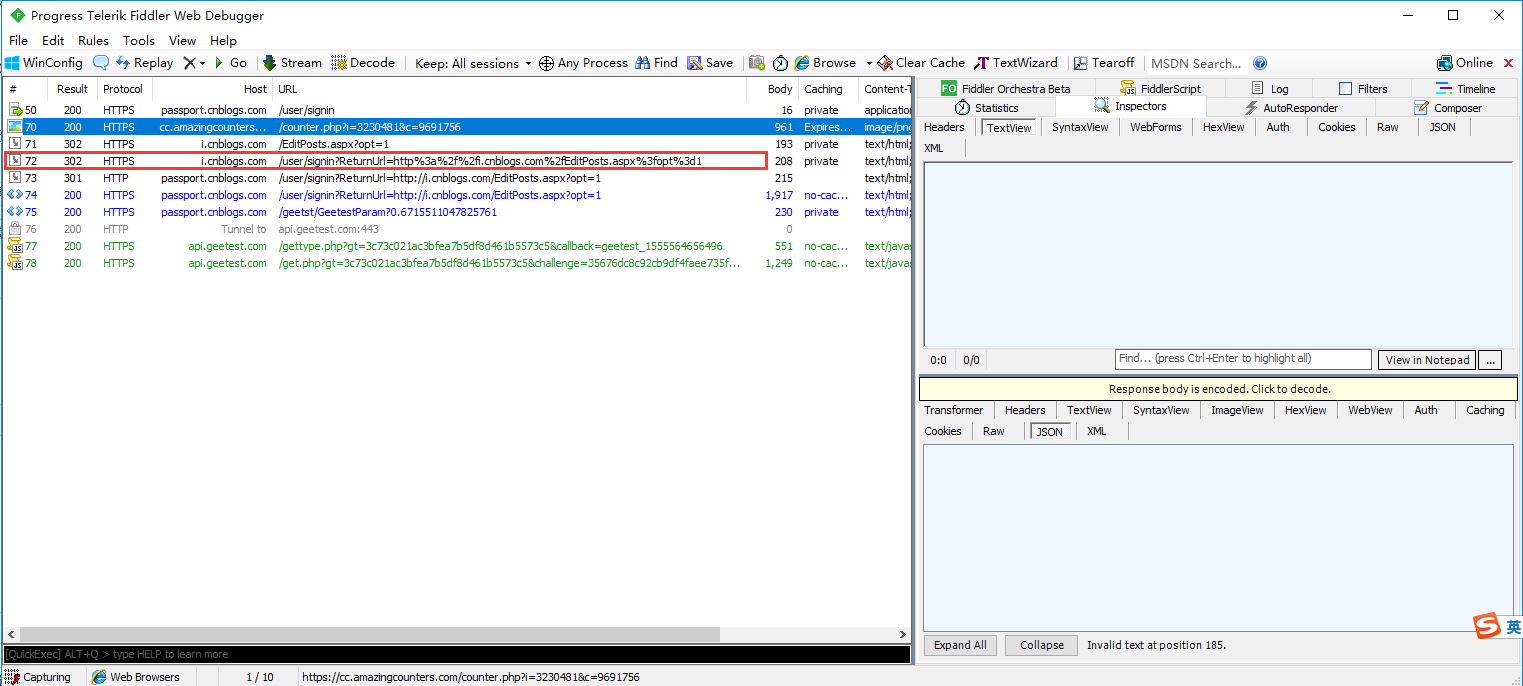Select the request Headers inspector tab
This screenshot has height=686, width=1523.
(944, 127)
